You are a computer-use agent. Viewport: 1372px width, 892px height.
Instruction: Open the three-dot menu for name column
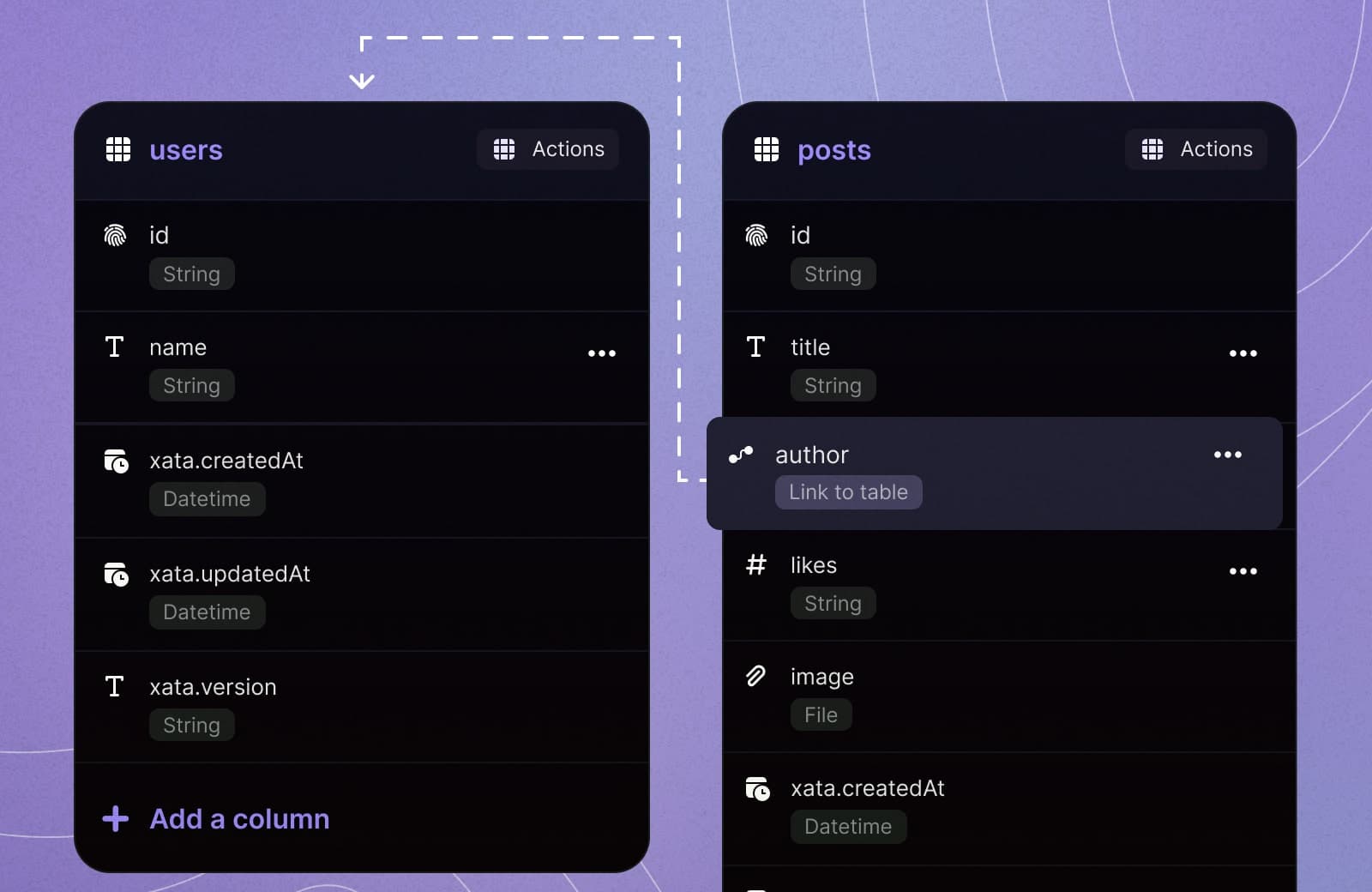coord(602,353)
